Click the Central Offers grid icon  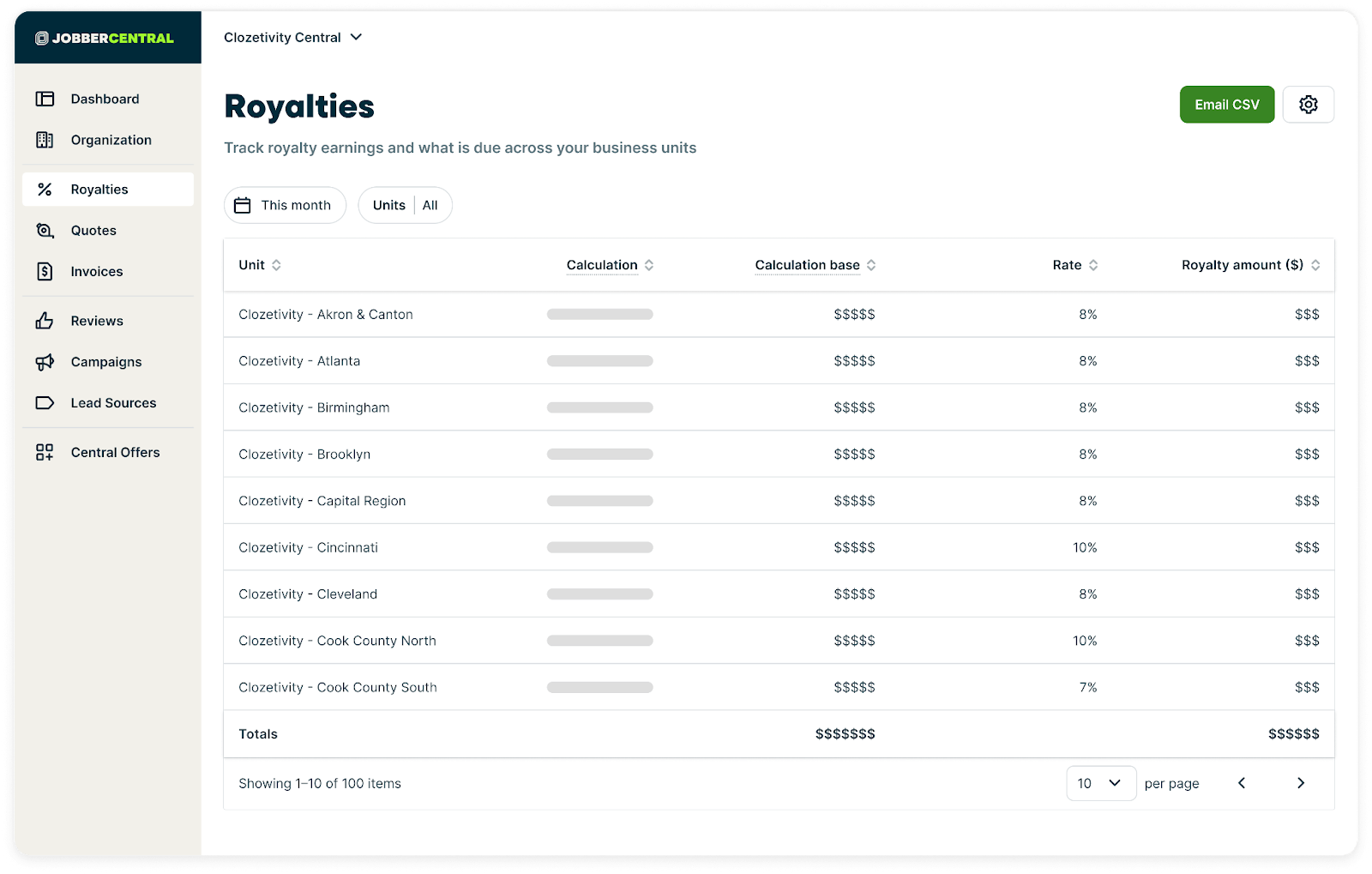(x=45, y=452)
